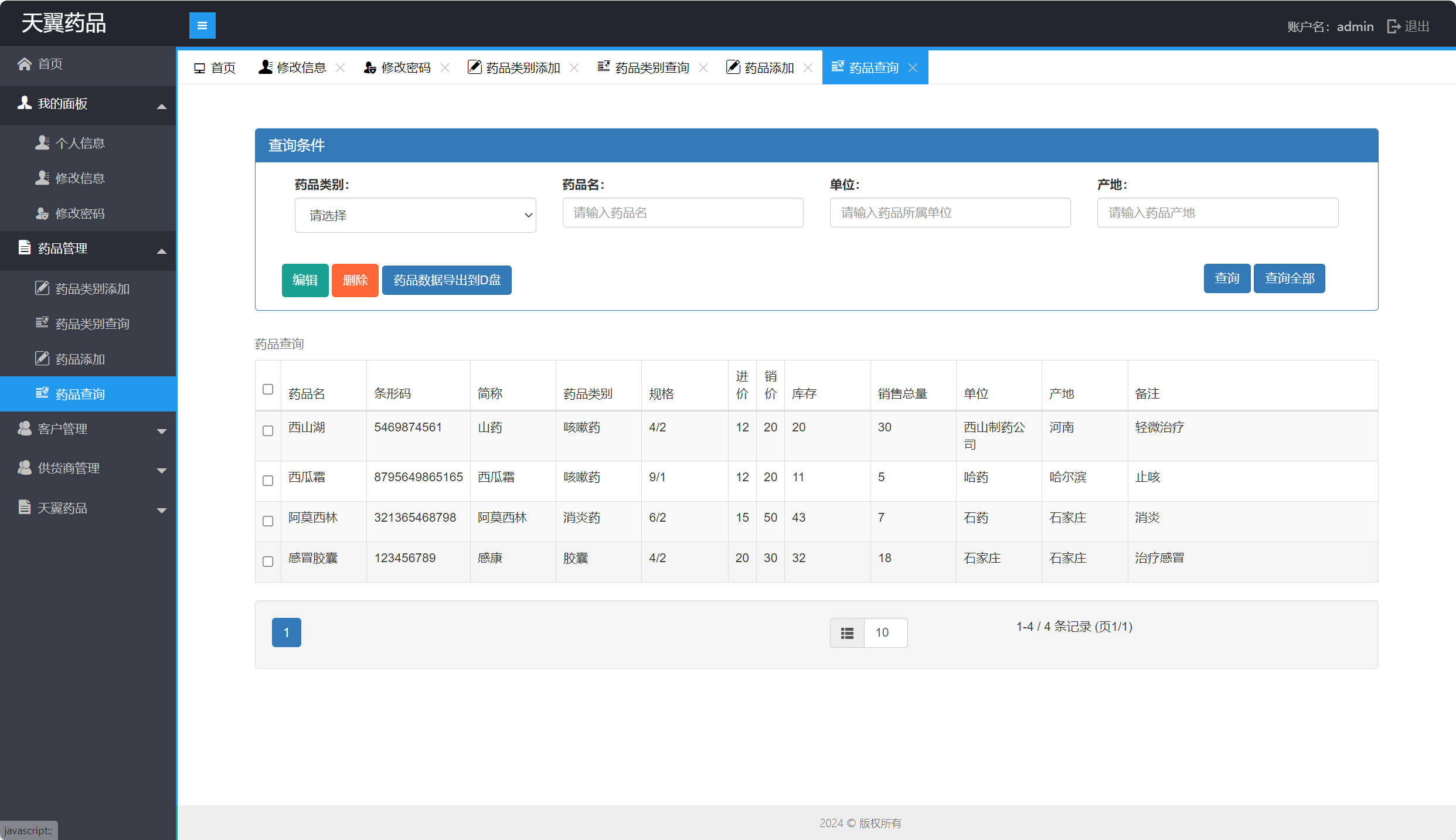Click the hamburger menu toggle icon
1456x840 pixels.
(202, 26)
